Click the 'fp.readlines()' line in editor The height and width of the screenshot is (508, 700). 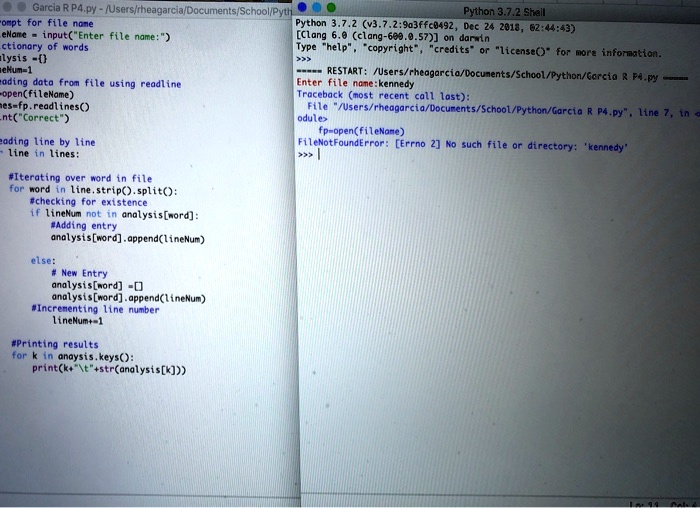[45, 106]
